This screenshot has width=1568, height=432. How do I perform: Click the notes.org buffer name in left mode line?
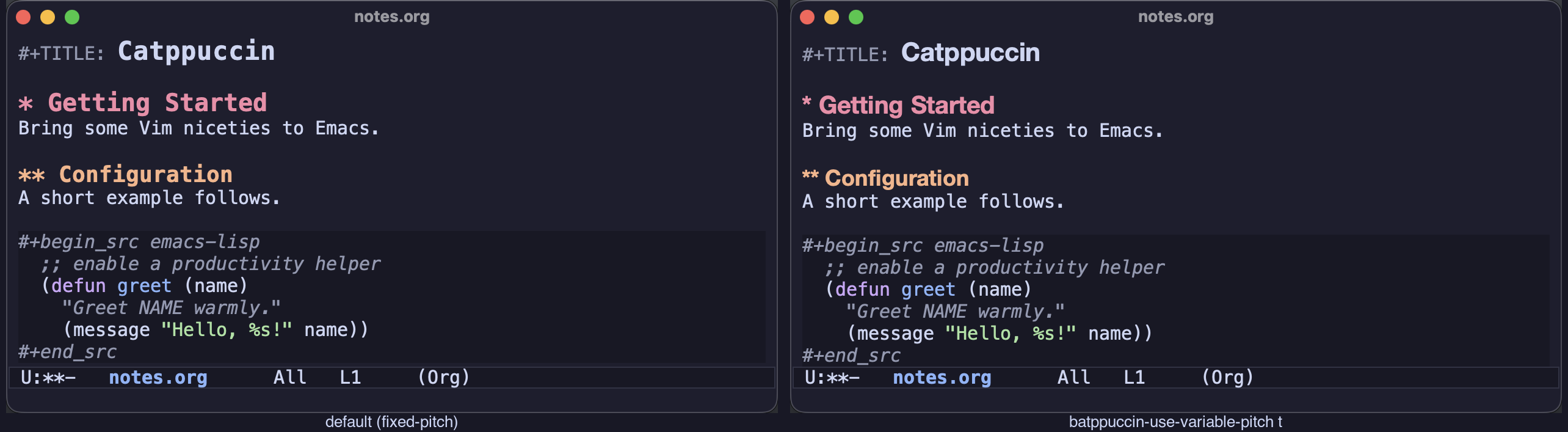click(158, 378)
